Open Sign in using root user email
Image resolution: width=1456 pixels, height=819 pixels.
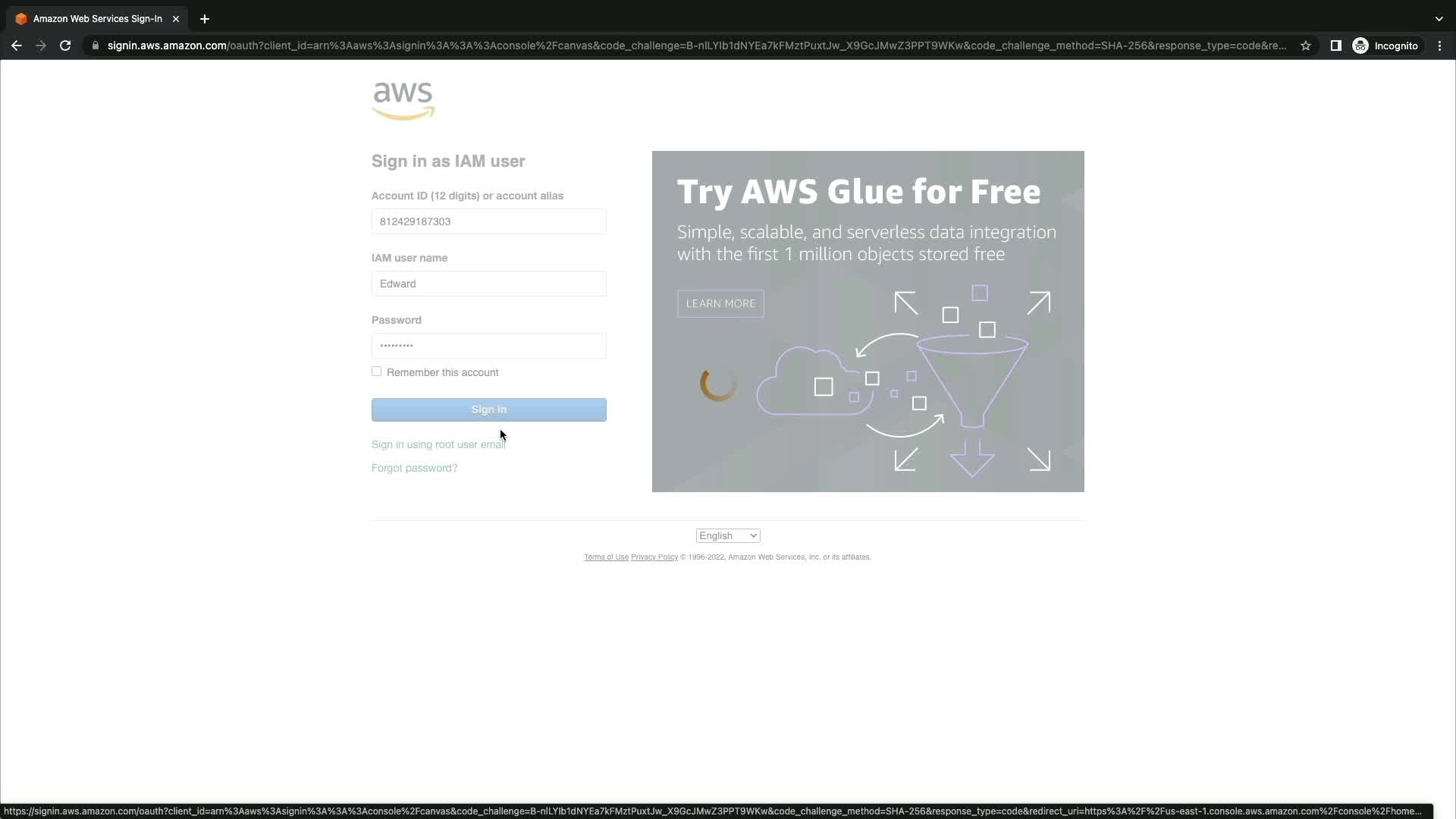[438, 444]
